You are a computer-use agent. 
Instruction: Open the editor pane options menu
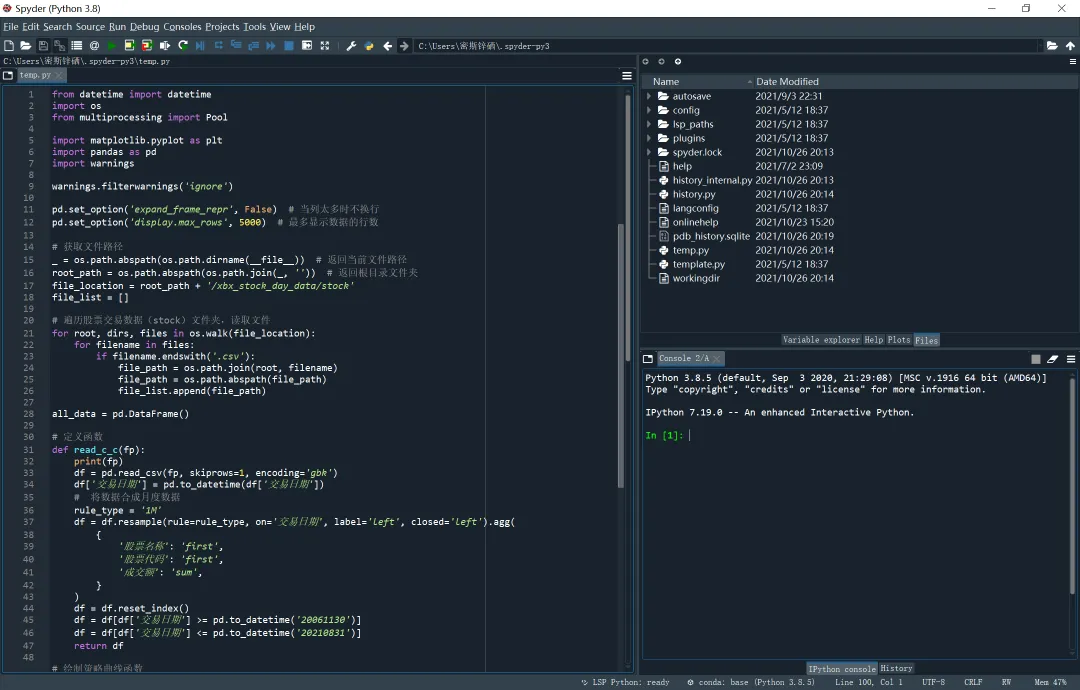coord(627,75)
